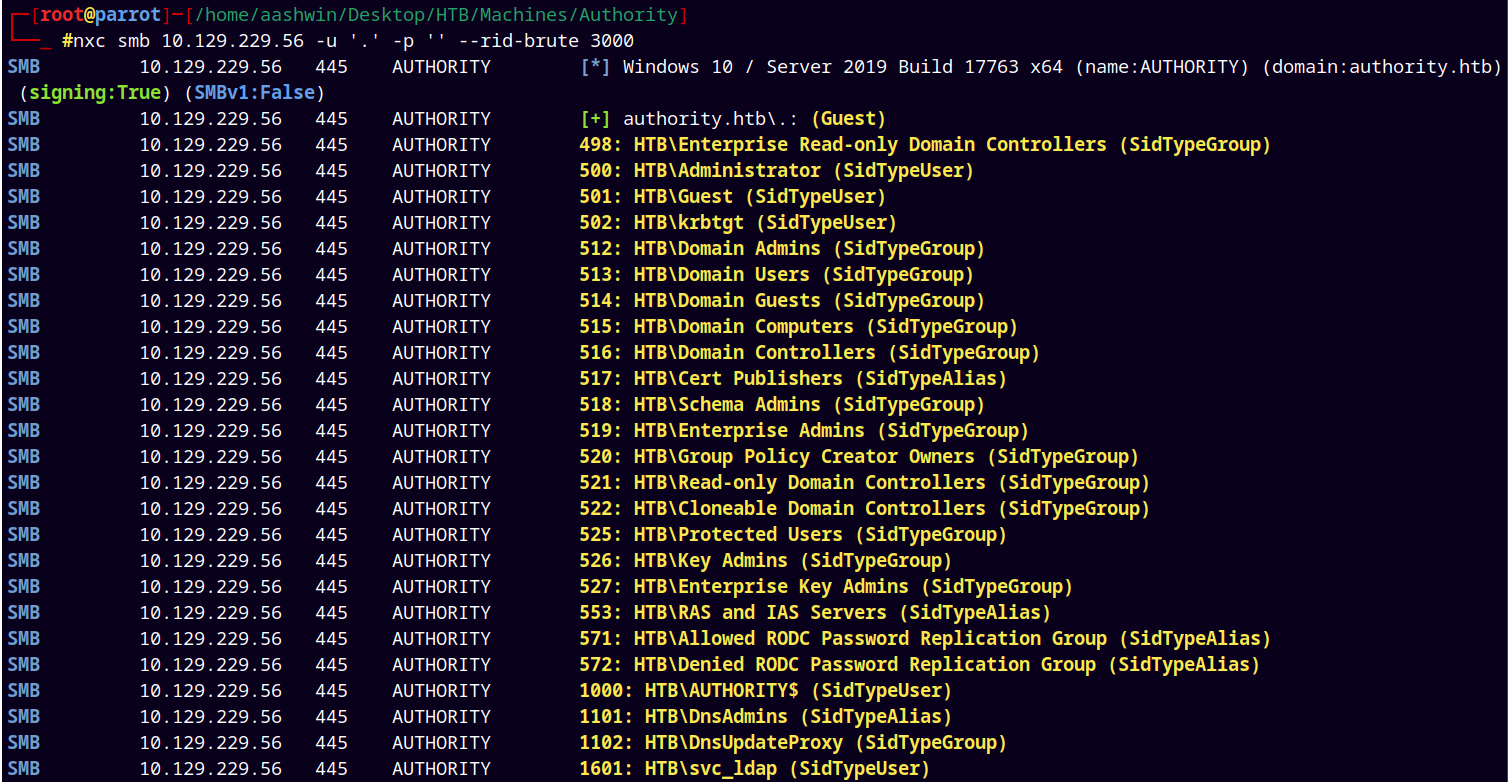The width and height of the screenshot is (1508, 782).
Task: Select the 553: HTB\RAS and IAS Servers entry
Action: coord(815,613)
